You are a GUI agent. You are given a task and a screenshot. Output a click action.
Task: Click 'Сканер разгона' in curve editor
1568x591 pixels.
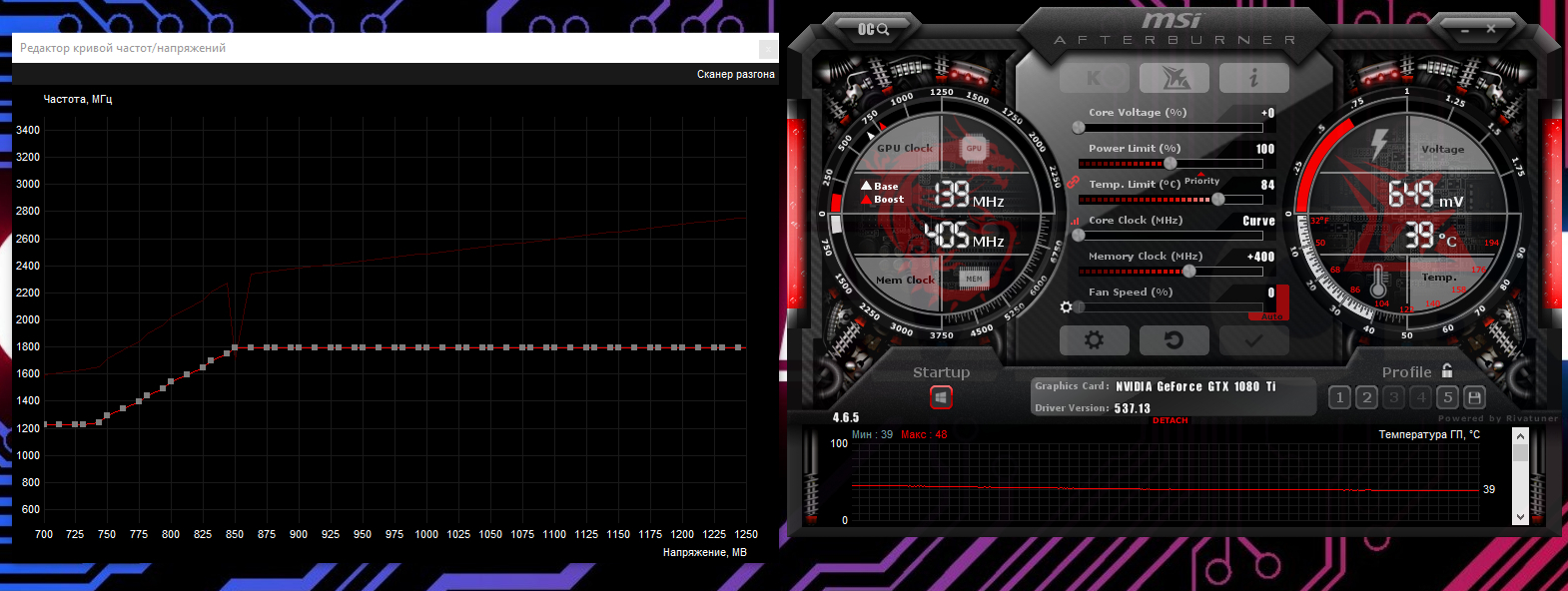736,74
